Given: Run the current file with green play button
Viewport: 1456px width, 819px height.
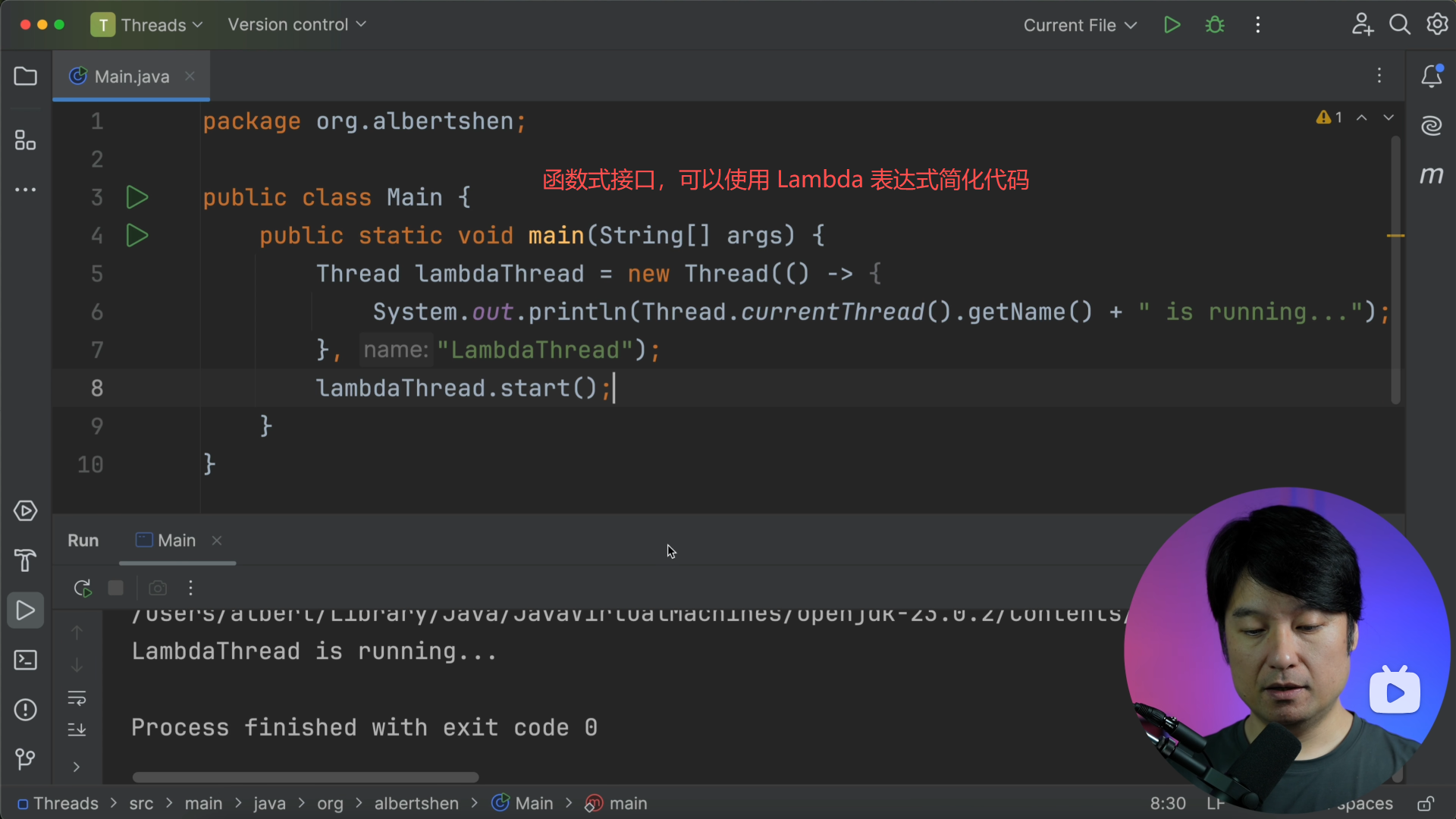Looking at the screenshot, I should 1172,25.
